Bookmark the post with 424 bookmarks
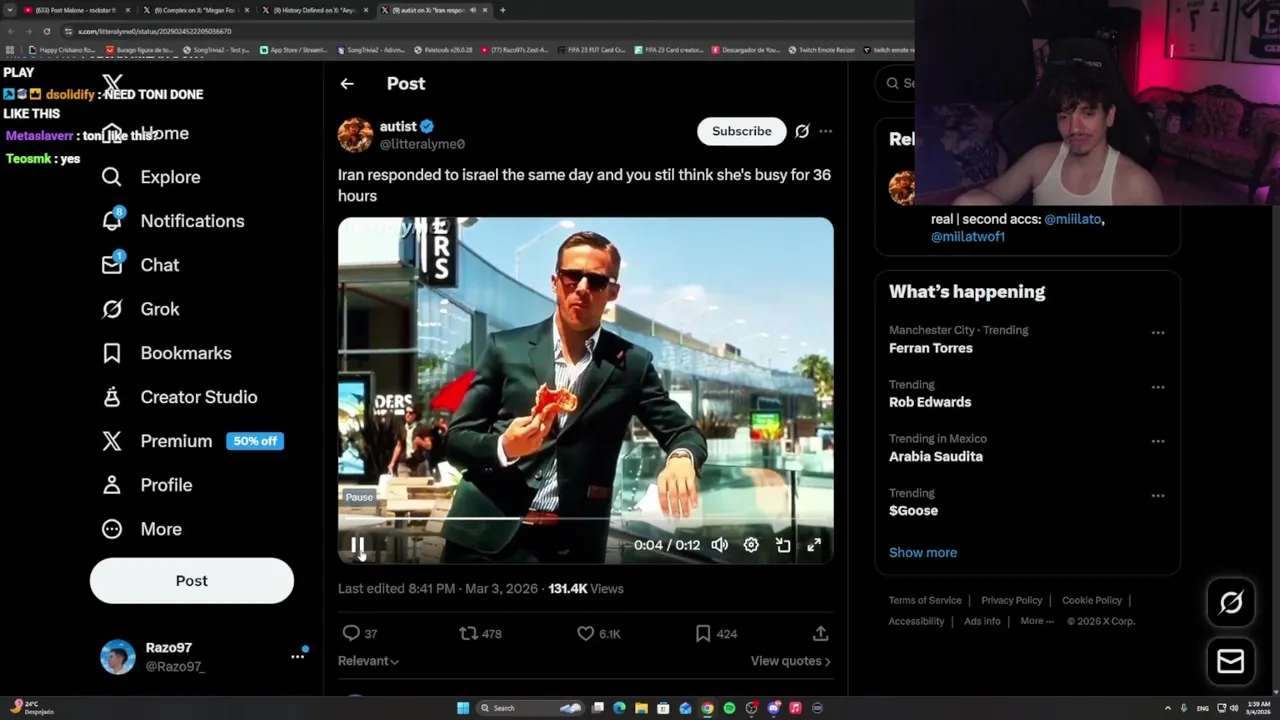Viewport: 1280px width, 720px height. pyautogui.click(x=716, y=634)
